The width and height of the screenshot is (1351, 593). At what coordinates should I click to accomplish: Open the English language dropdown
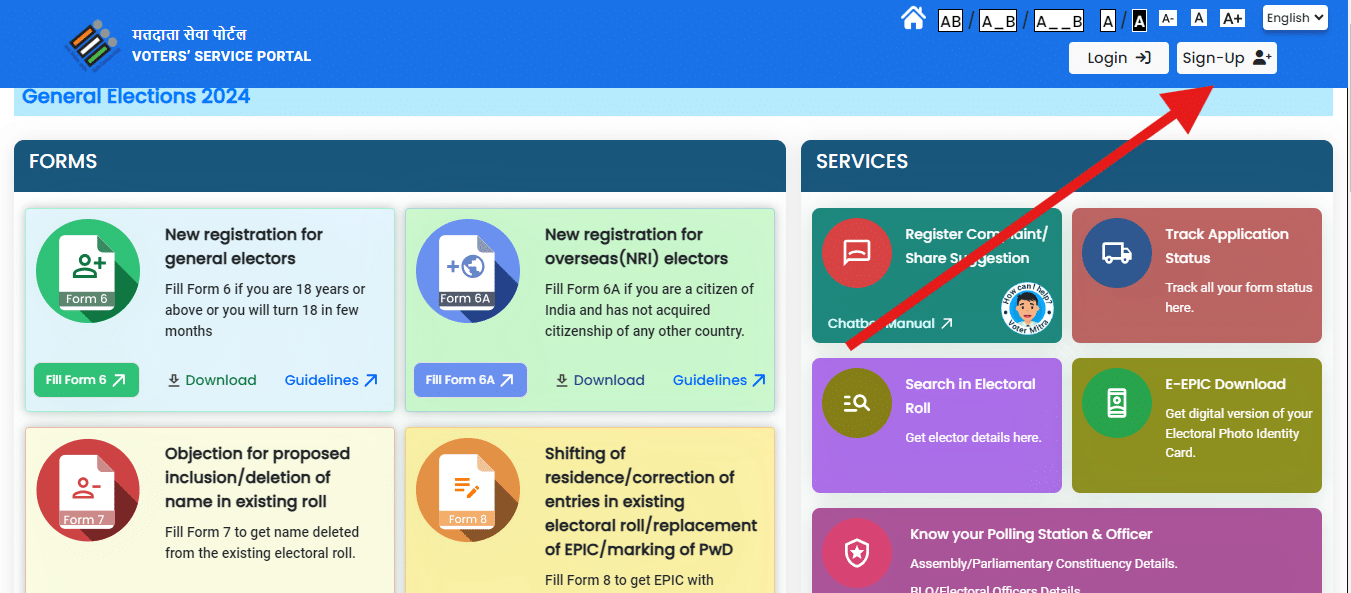click(x=1294, y=17)
